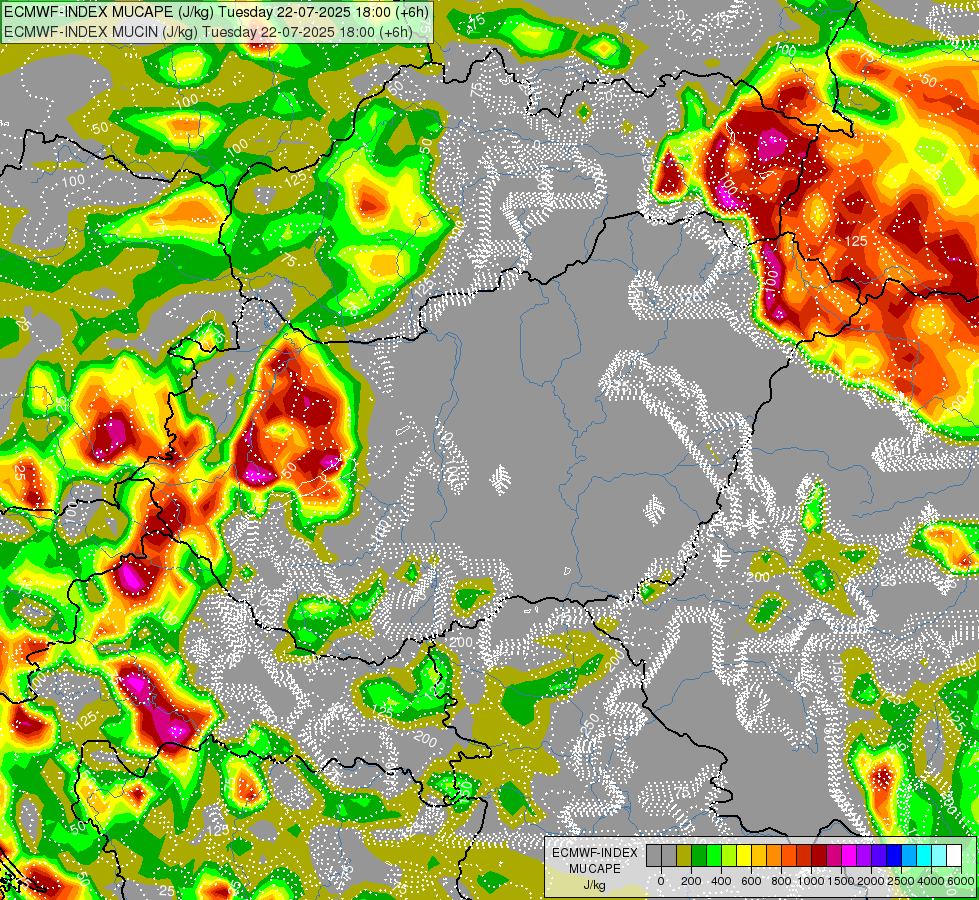Click the legend tick label 200
The image size is (979, 900).
[691, 881]
